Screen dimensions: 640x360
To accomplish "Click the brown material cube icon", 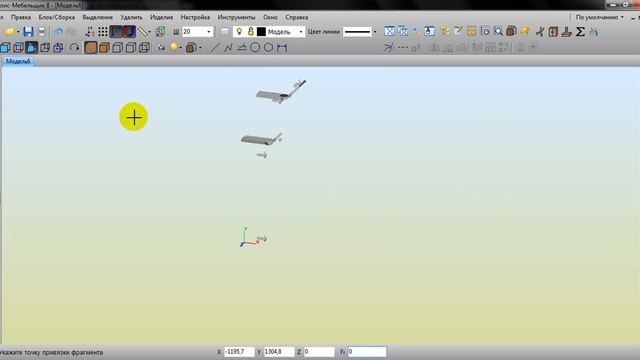I will pos(191,48).
